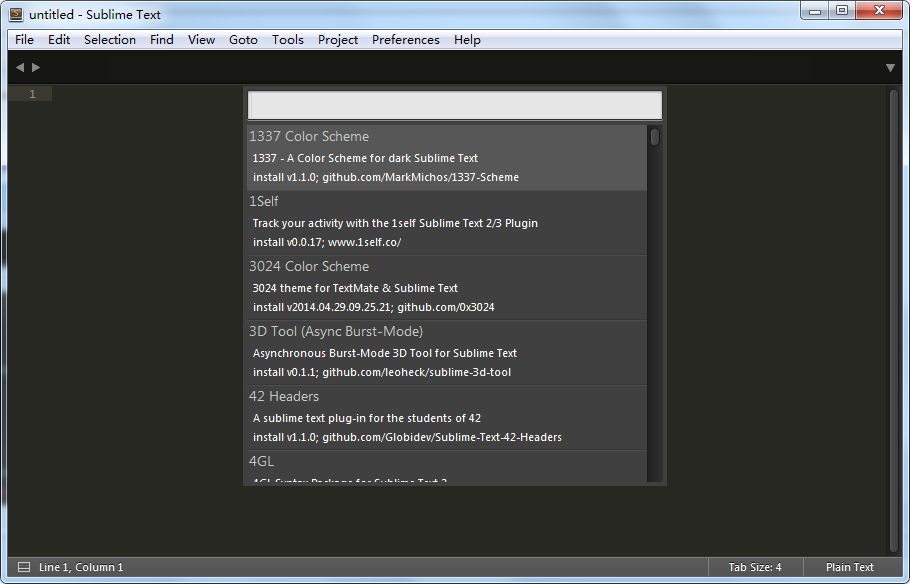Open the Preferences menu
This screenshot has width=910, height=584.
coord(406,39)
